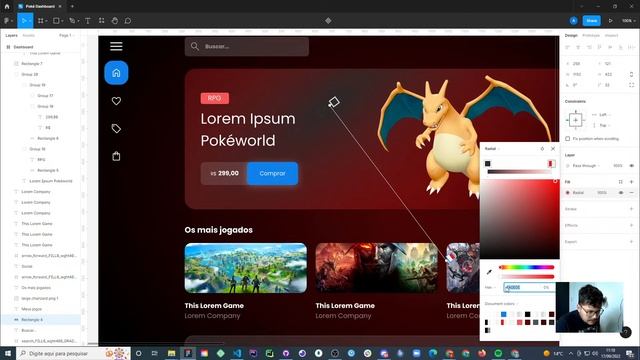This screenshot has width=640, height=360.
Task: Remove the Radial fill with minus
Action: click(x=631, y=193)
